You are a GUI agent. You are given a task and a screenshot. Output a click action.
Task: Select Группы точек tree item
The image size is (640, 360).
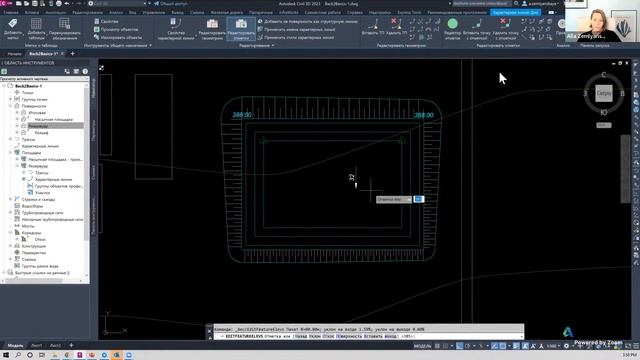tap(34, 100)
